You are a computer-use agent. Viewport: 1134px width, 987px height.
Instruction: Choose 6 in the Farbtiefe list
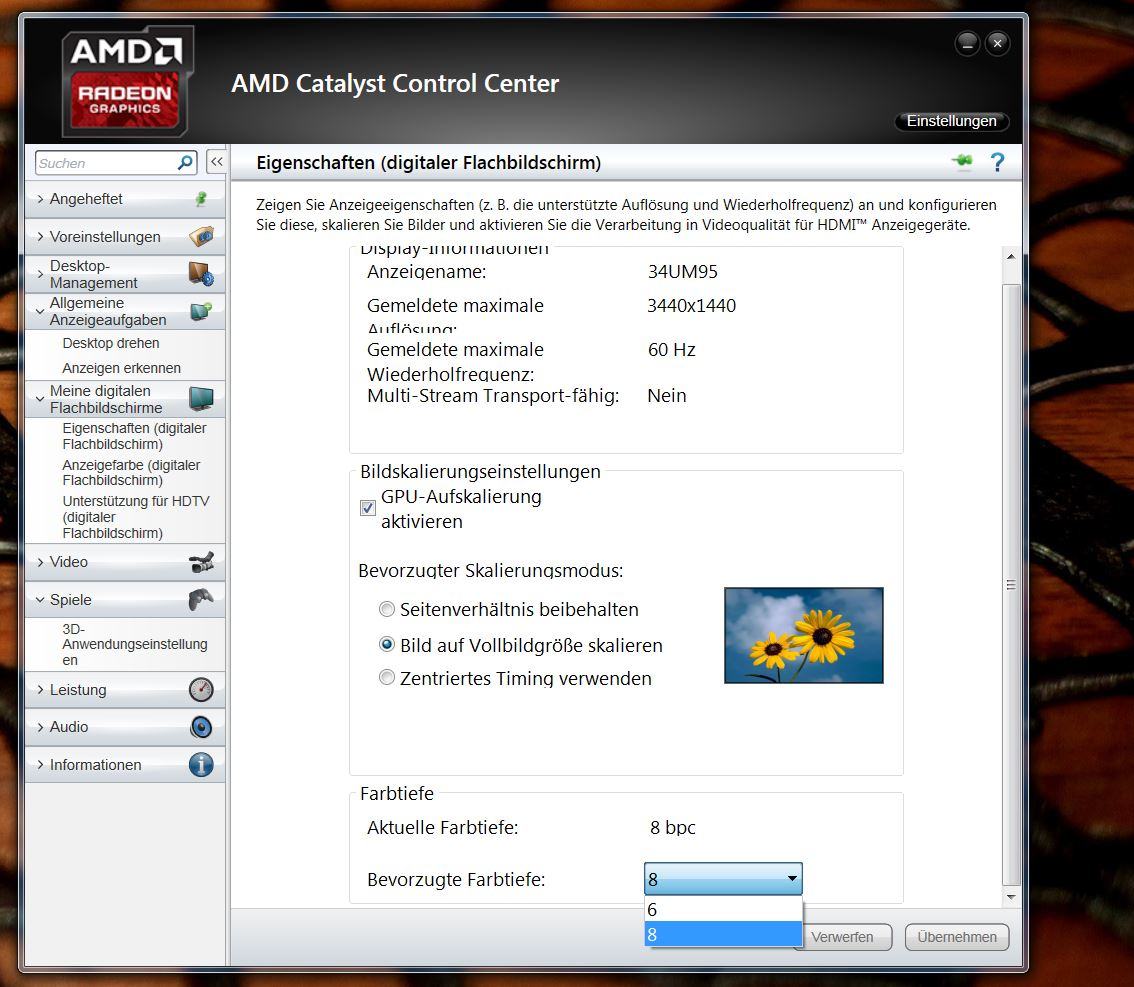(723, 910)
